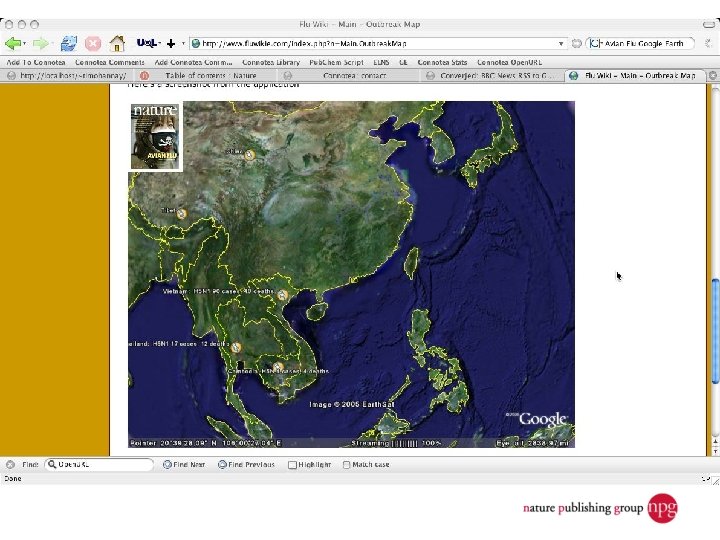Click the Go icon beside the address bar
The image size is (720, 540).
[577, 44]
